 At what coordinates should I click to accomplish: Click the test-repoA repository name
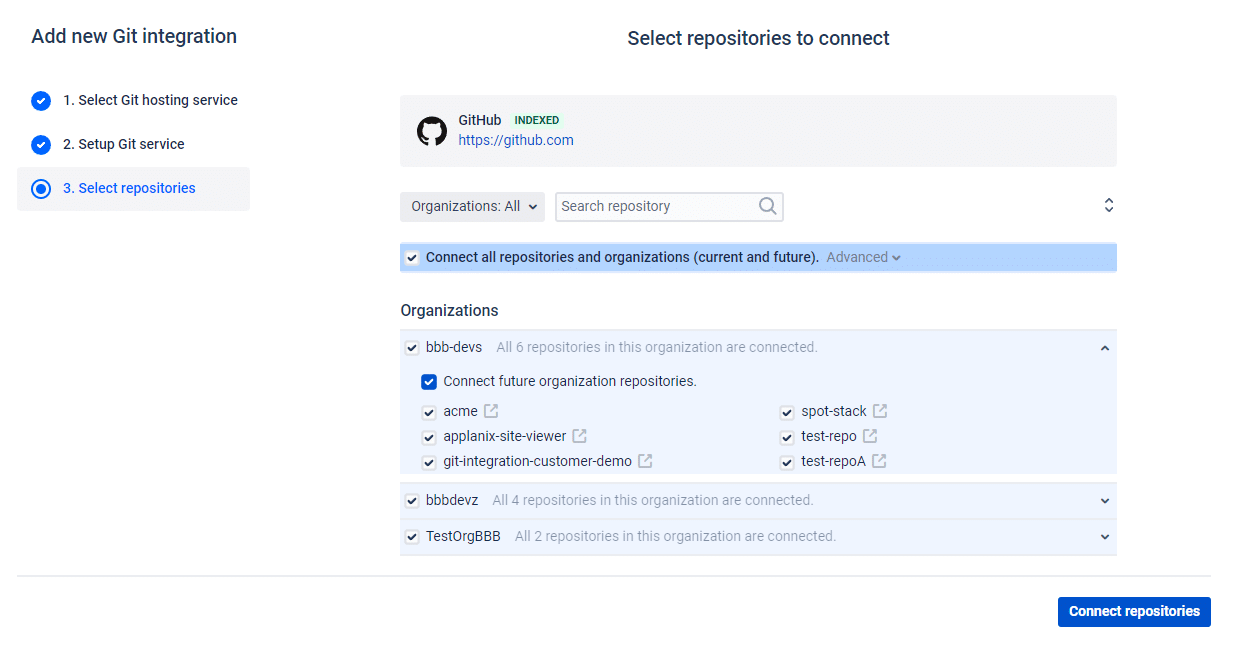833,461
